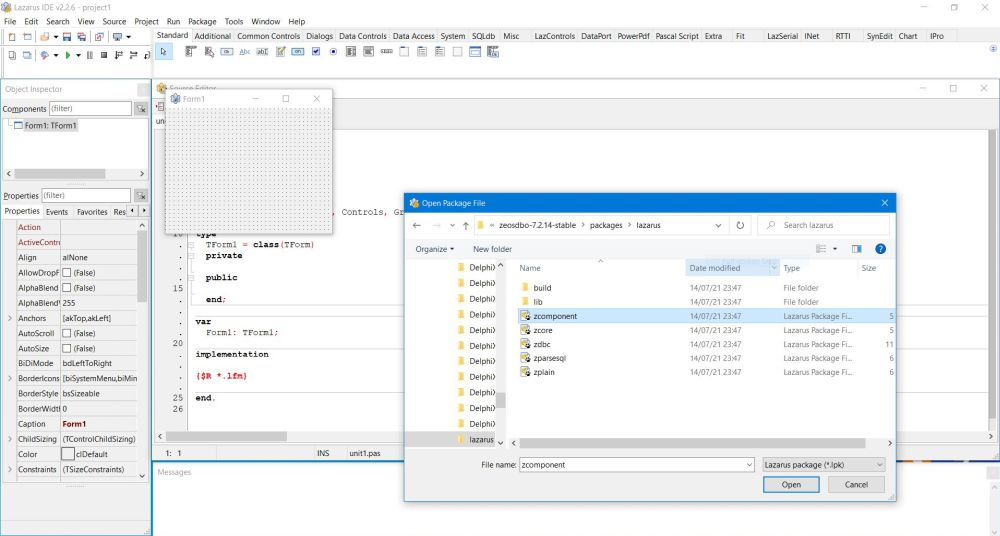The width and height of the screenshot is (1000, 536).
Task: Toggle the AlphaBlend checkbox
Action: click(x=66, y=288)
